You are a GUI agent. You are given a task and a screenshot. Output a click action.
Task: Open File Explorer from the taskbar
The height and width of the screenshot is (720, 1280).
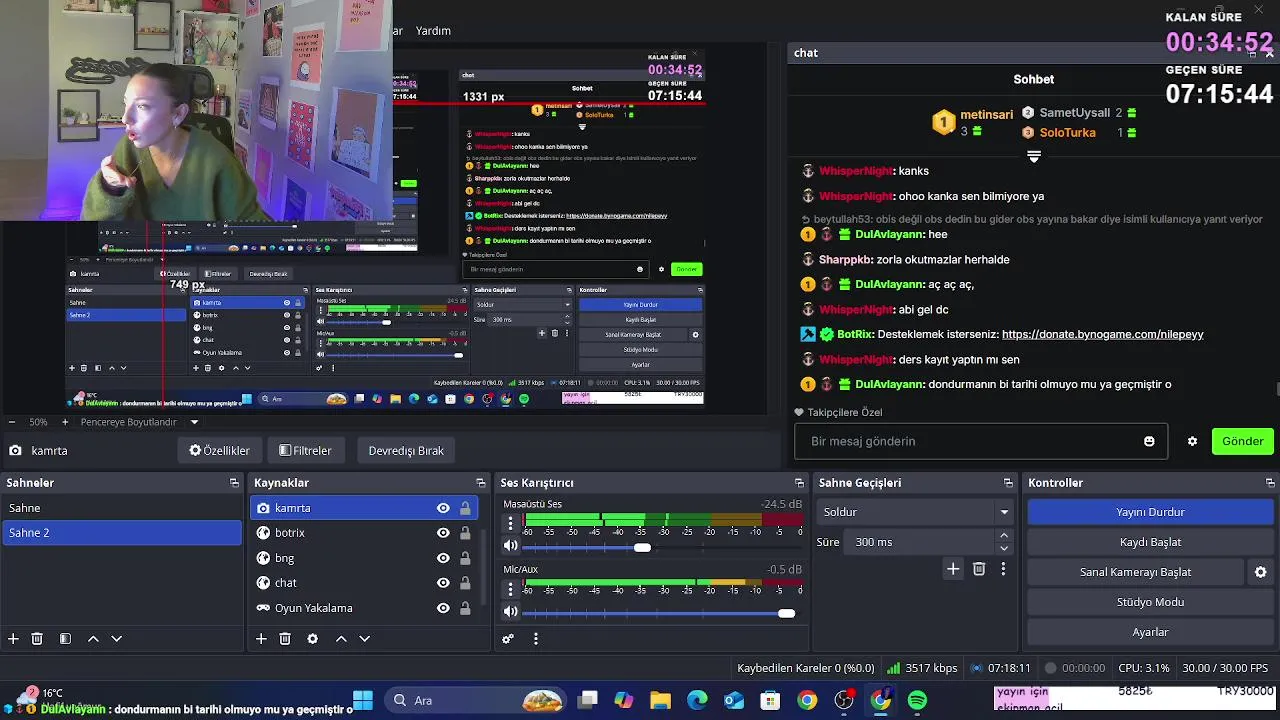point(660,701)
